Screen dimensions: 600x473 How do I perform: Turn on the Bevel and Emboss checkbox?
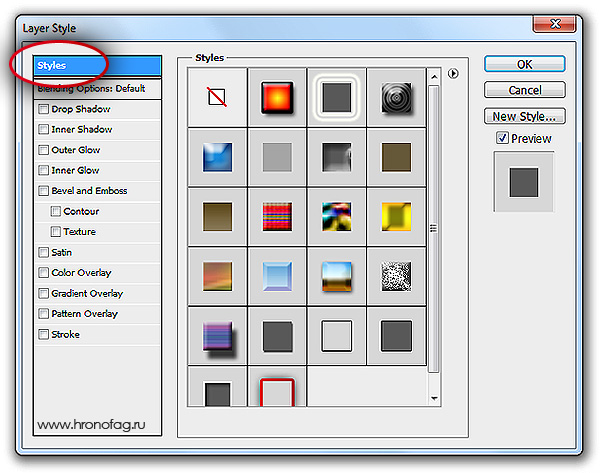point(43,191)
